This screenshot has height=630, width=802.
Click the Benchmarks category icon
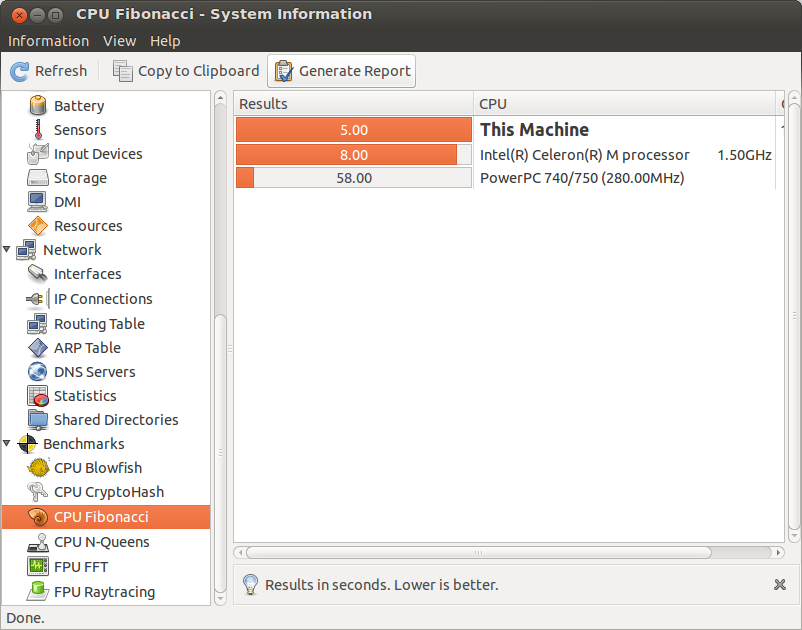27,444
